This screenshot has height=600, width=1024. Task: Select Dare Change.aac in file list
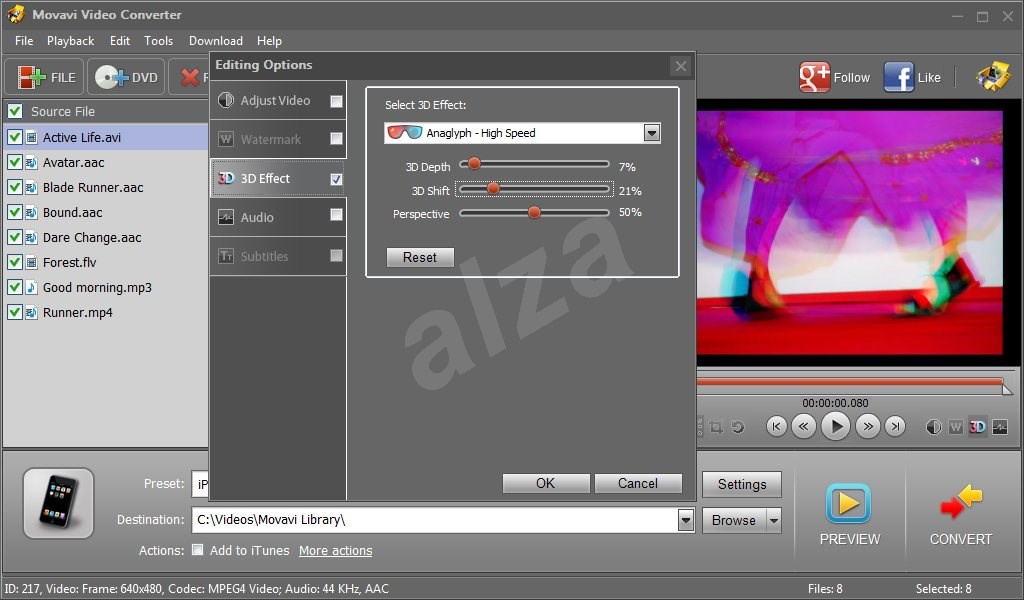pyautogui.click(x=91, y=238)
